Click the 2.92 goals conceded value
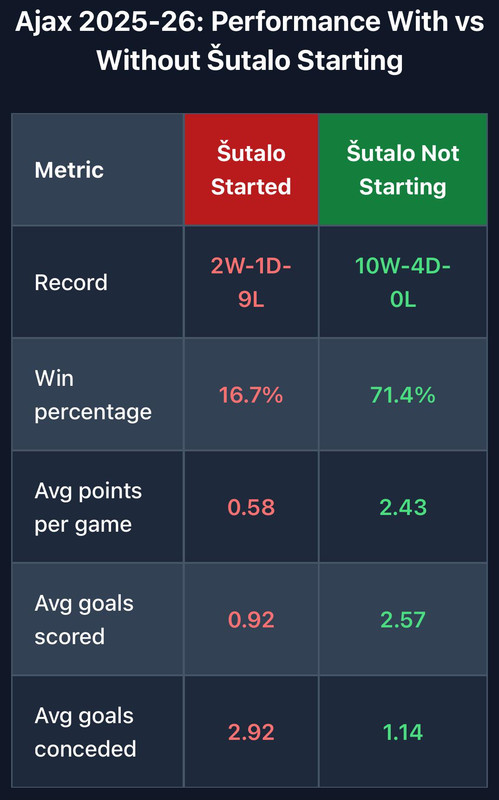The image size is (499, 800). coord(251,732)
